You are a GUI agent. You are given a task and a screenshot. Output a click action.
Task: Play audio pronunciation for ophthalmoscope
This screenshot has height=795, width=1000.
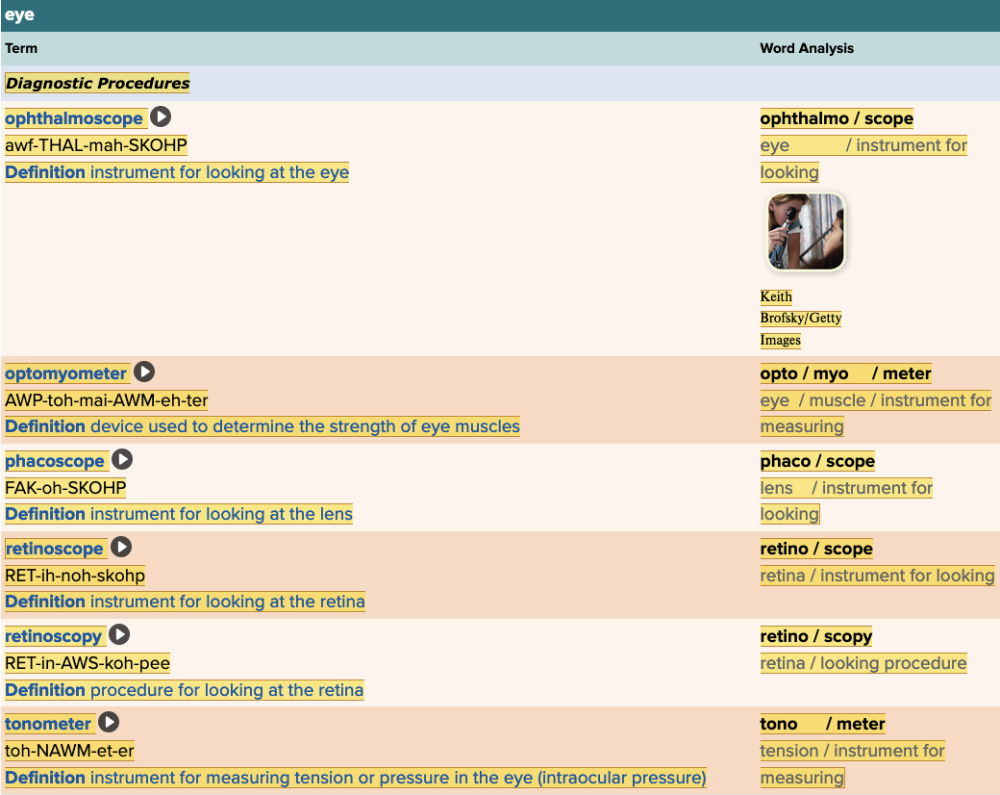pyautogui.click(x=160, y=118)
